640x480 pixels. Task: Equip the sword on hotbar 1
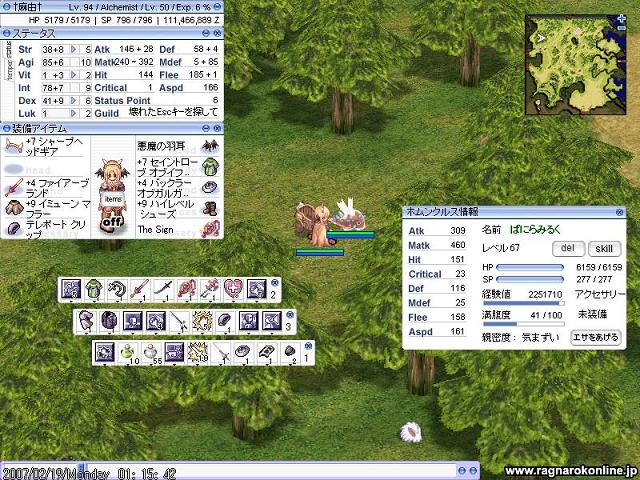click(220, 352)
